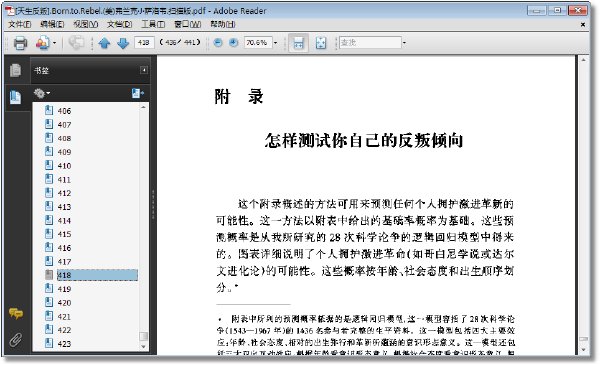Image resolution: width=600 pixels, height=366 pixels.
Task: Open the Help menu (帮助)
Action: (x=222, y=24)
